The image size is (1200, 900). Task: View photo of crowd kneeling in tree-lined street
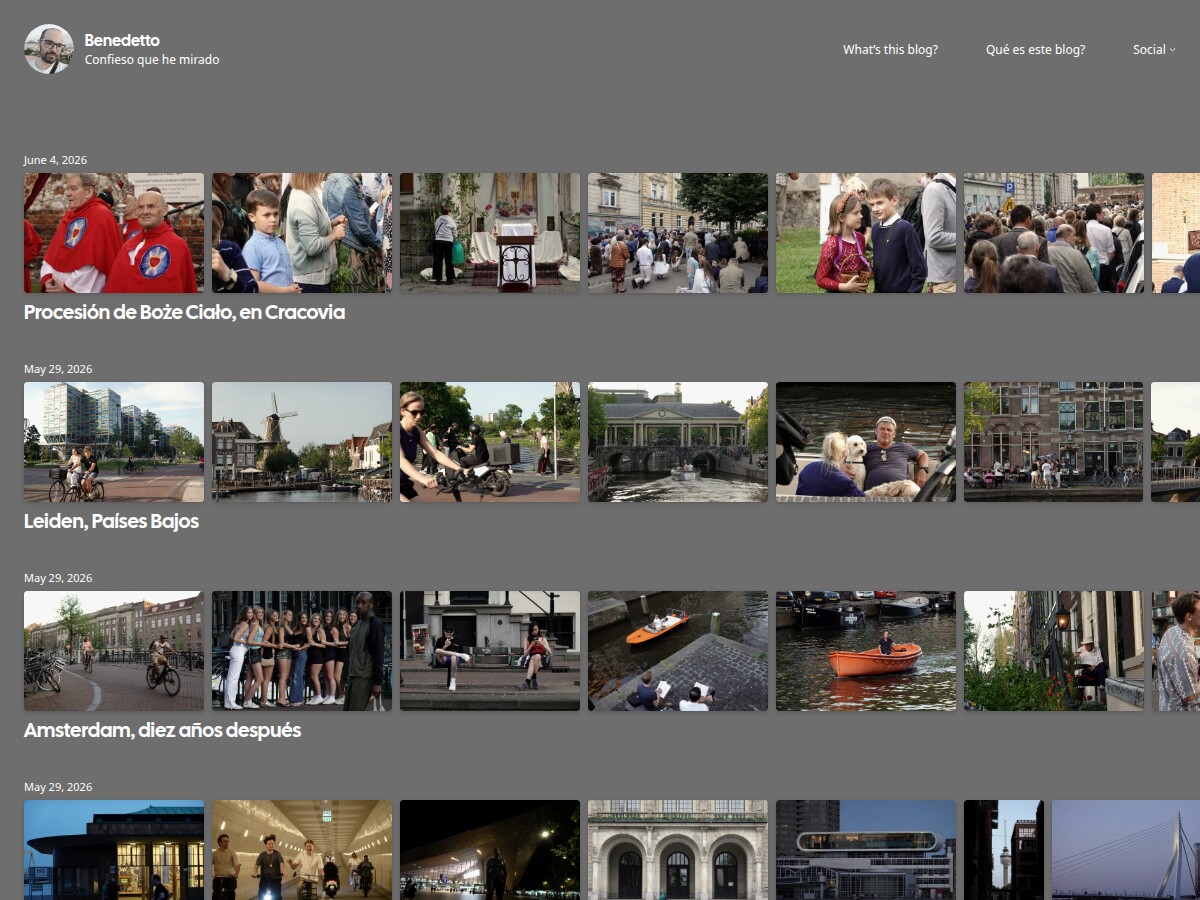(678, 233)
